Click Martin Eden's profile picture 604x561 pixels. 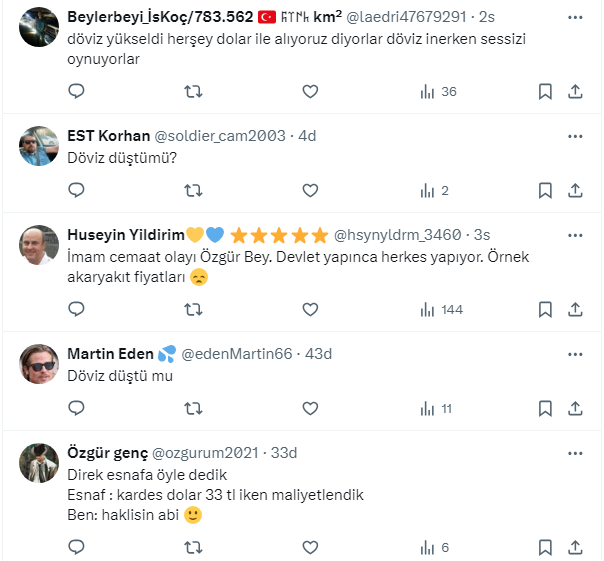point(39,365)
